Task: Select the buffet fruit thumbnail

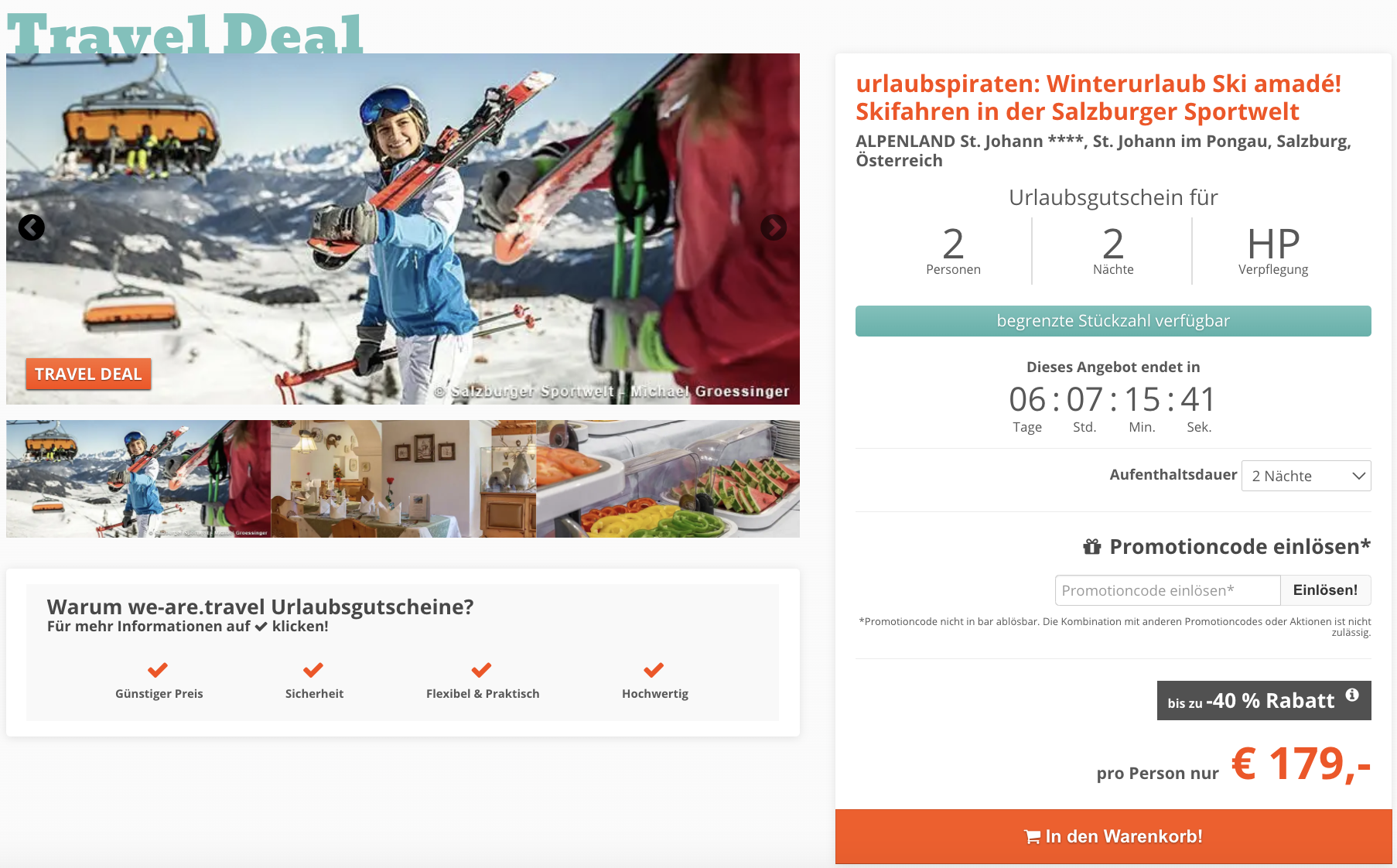Action: 668,479
